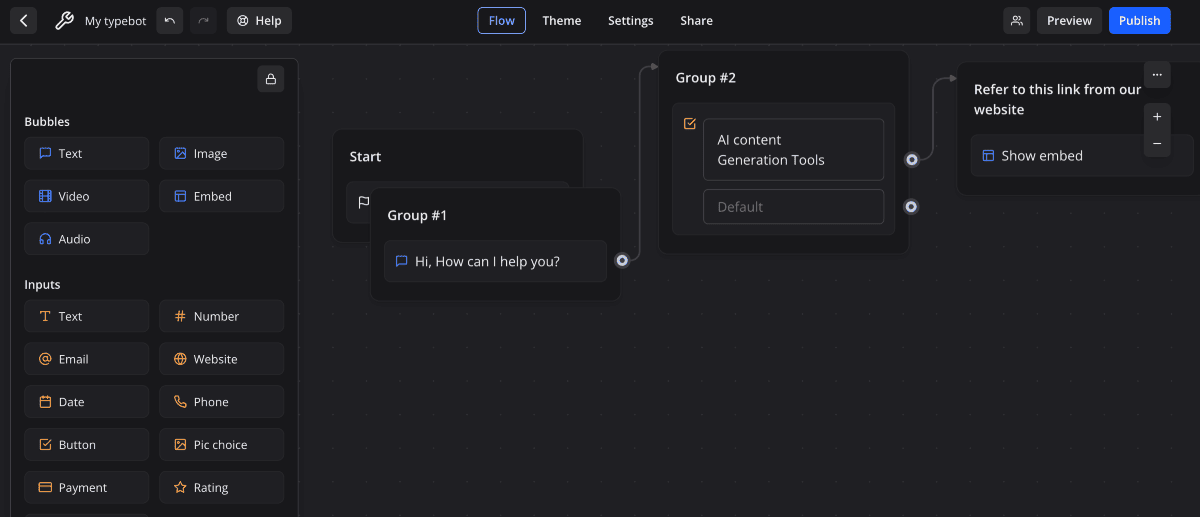Click the back arrow icon
Image resolution: width=1200 pixels, height=517 pixels.
[x=24, y=21]
